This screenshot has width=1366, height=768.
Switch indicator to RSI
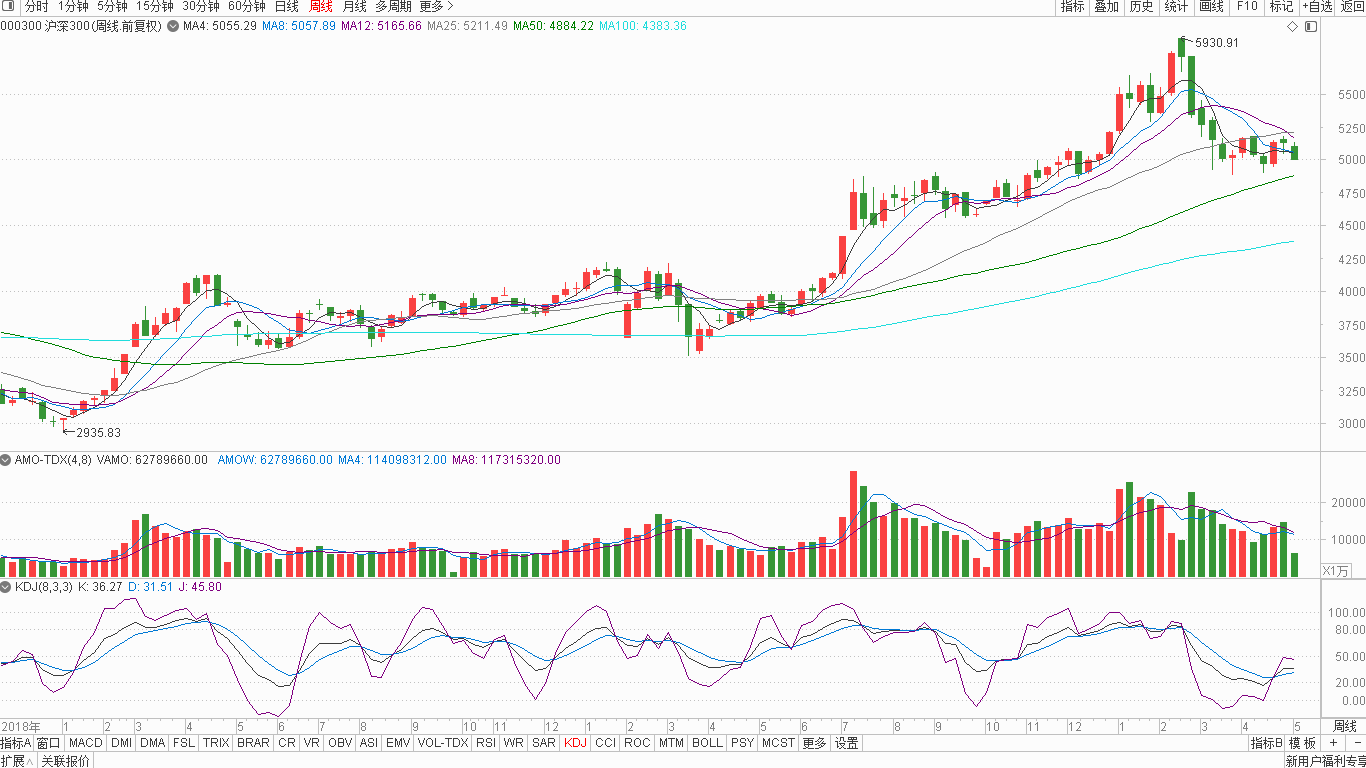pos(486,743)
